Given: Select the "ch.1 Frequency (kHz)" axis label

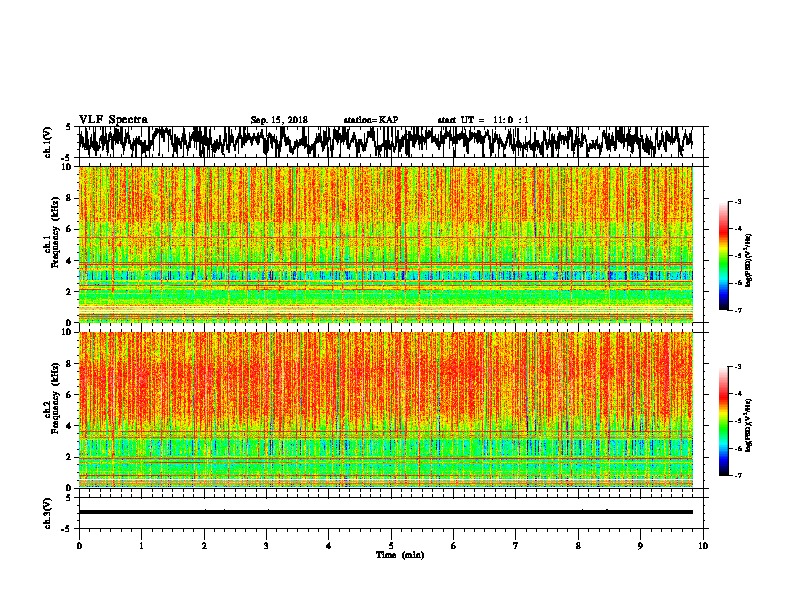Looking at the screenshot, I should pos(52,233).
